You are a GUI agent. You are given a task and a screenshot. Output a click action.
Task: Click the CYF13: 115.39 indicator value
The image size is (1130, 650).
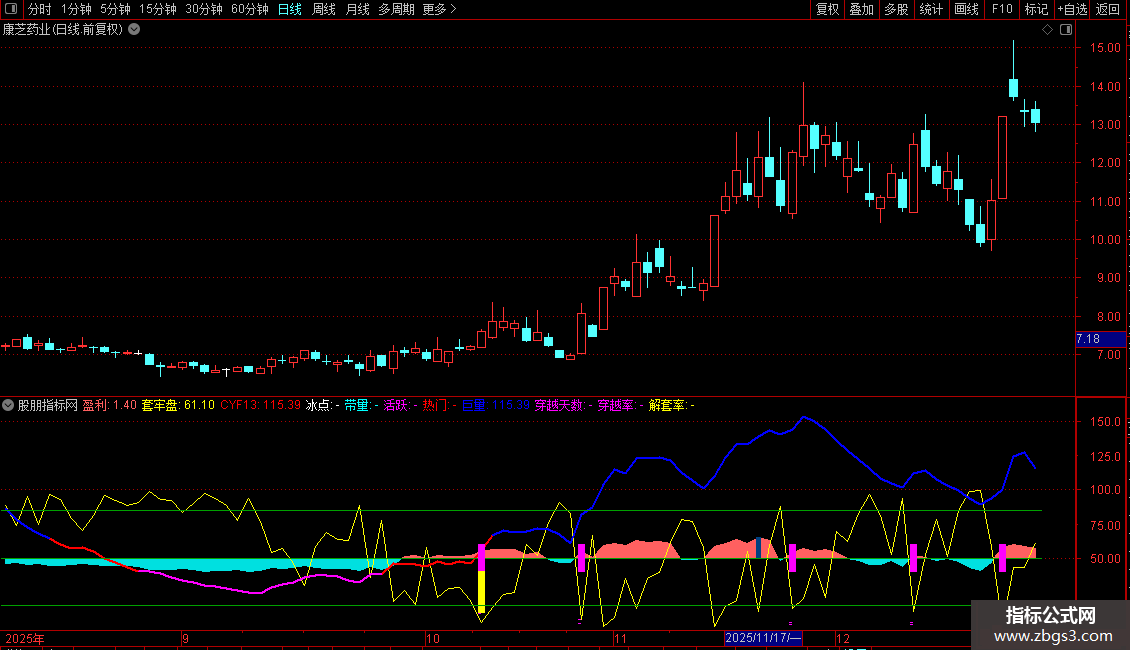(260, 405)
